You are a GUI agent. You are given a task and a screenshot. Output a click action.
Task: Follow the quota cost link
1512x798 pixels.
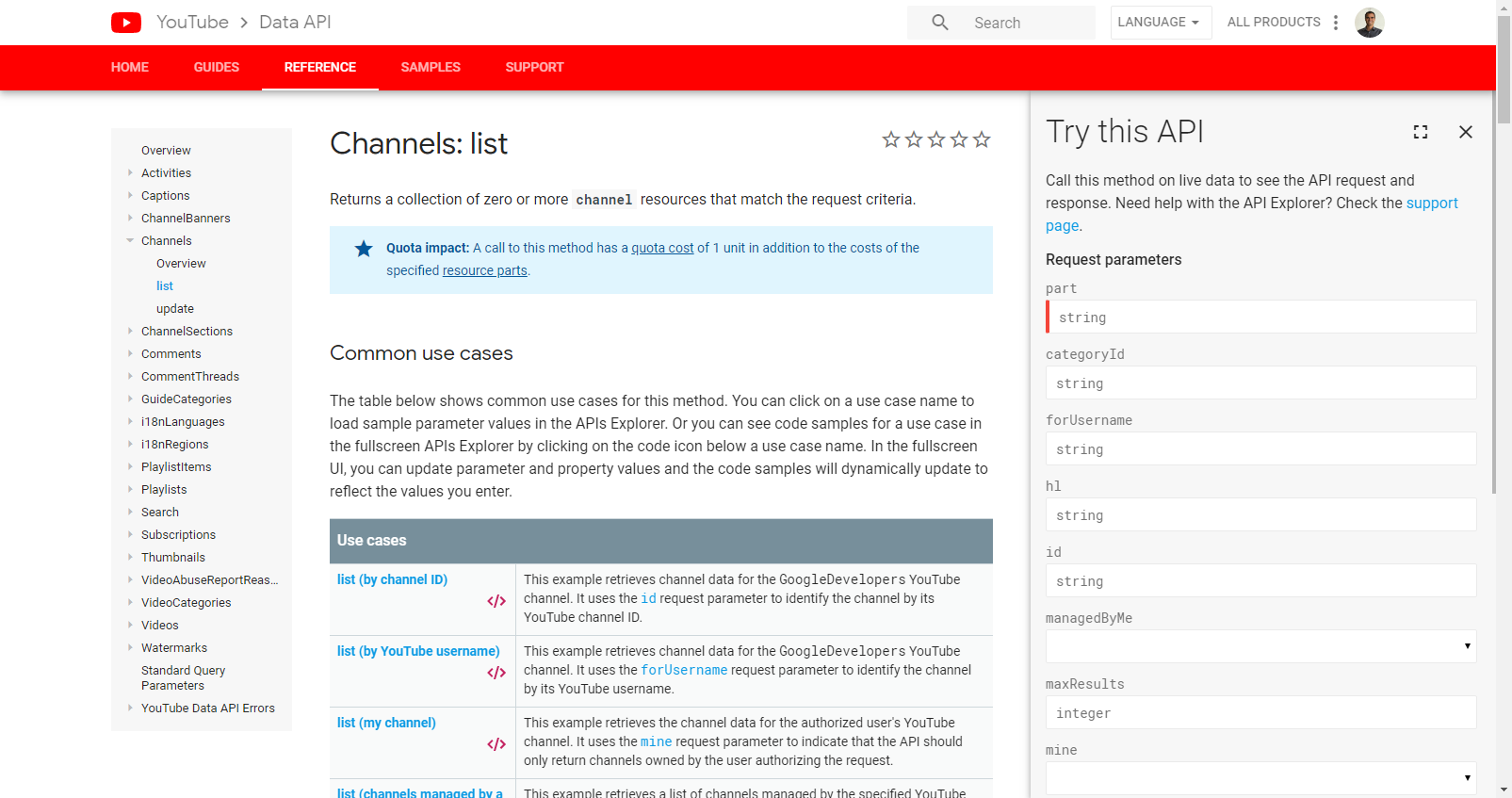pyautogui.click(x=662, y=248)
